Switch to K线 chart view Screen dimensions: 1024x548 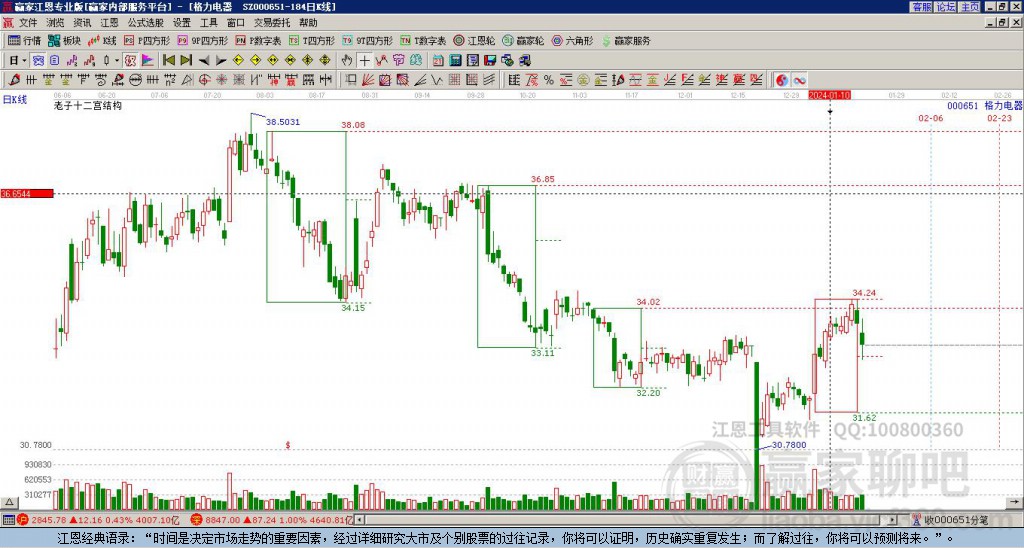102,40
